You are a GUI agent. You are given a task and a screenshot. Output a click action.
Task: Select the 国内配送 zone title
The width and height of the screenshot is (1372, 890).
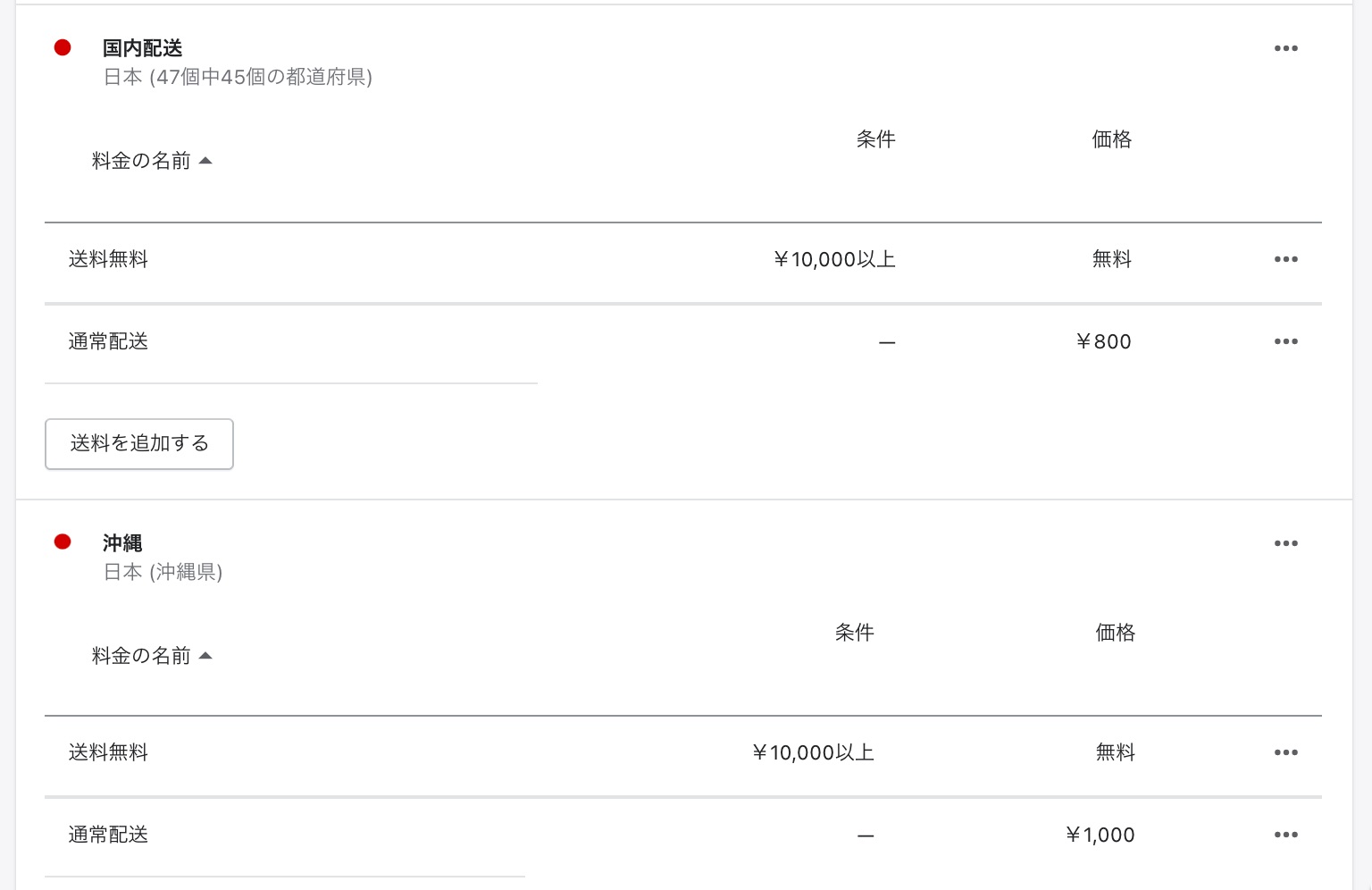(143, 48)
